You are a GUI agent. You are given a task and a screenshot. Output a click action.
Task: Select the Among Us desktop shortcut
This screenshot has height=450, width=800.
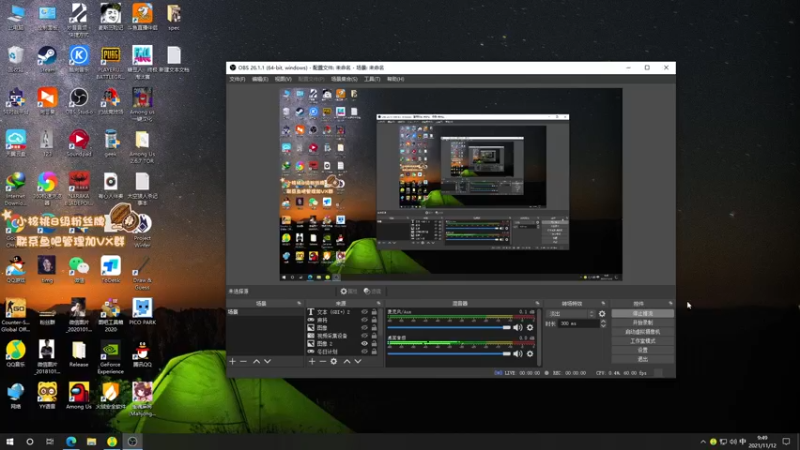pos(79,396)
